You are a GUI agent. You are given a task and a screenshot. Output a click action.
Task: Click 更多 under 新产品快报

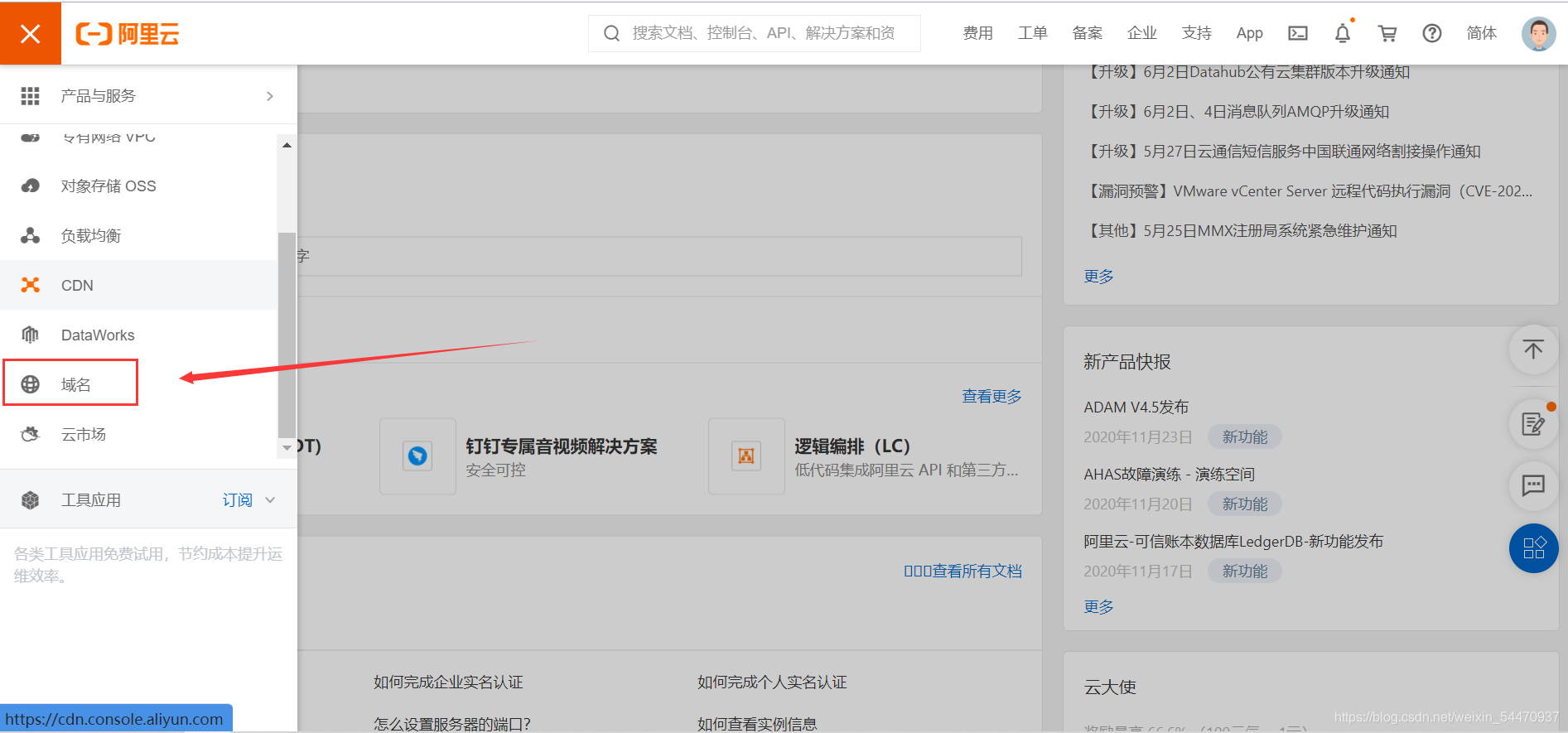point(1098,607)
